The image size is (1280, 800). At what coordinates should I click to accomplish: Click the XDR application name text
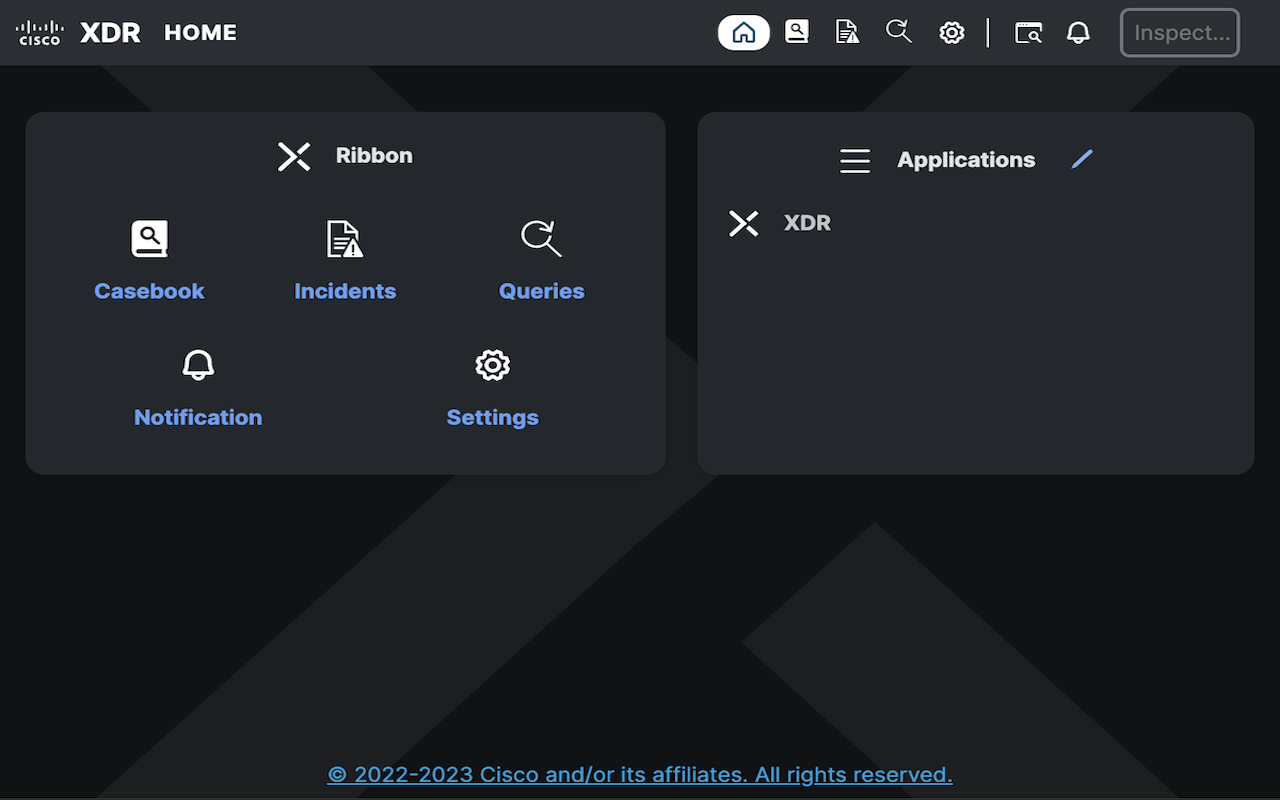(x=807, y=223)
